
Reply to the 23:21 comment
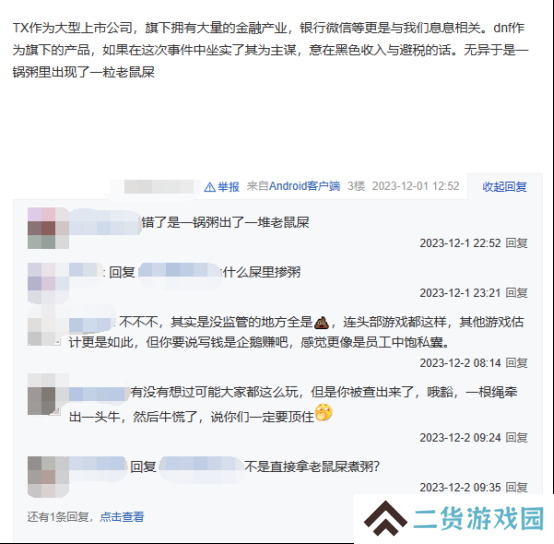(x=517, y=293)
